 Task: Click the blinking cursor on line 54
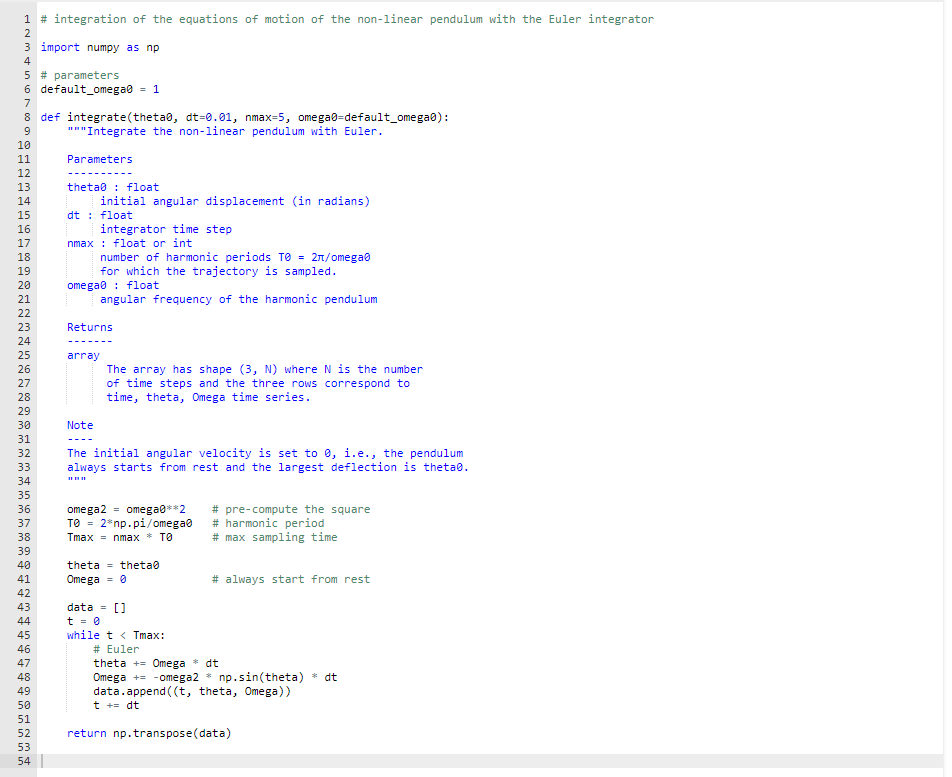click(40, 761)
